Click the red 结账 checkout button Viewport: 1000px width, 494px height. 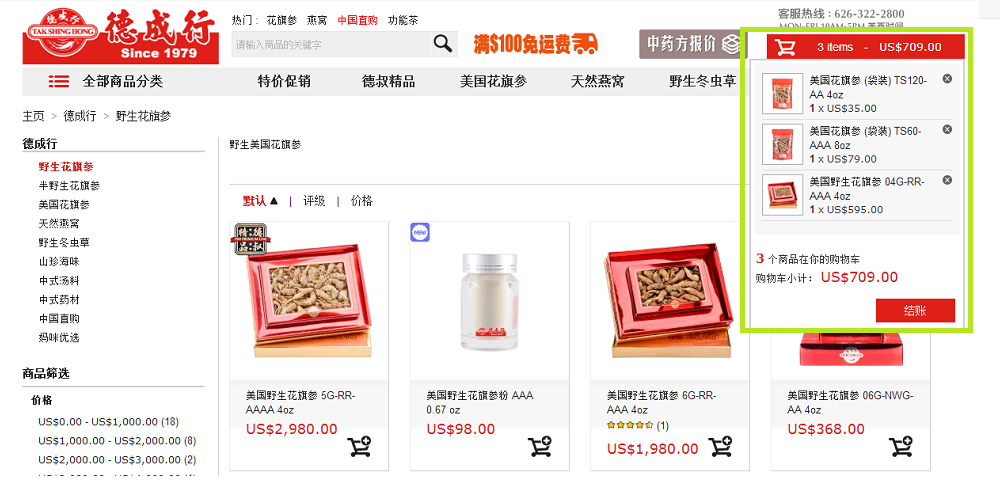(x=915, y=310)
